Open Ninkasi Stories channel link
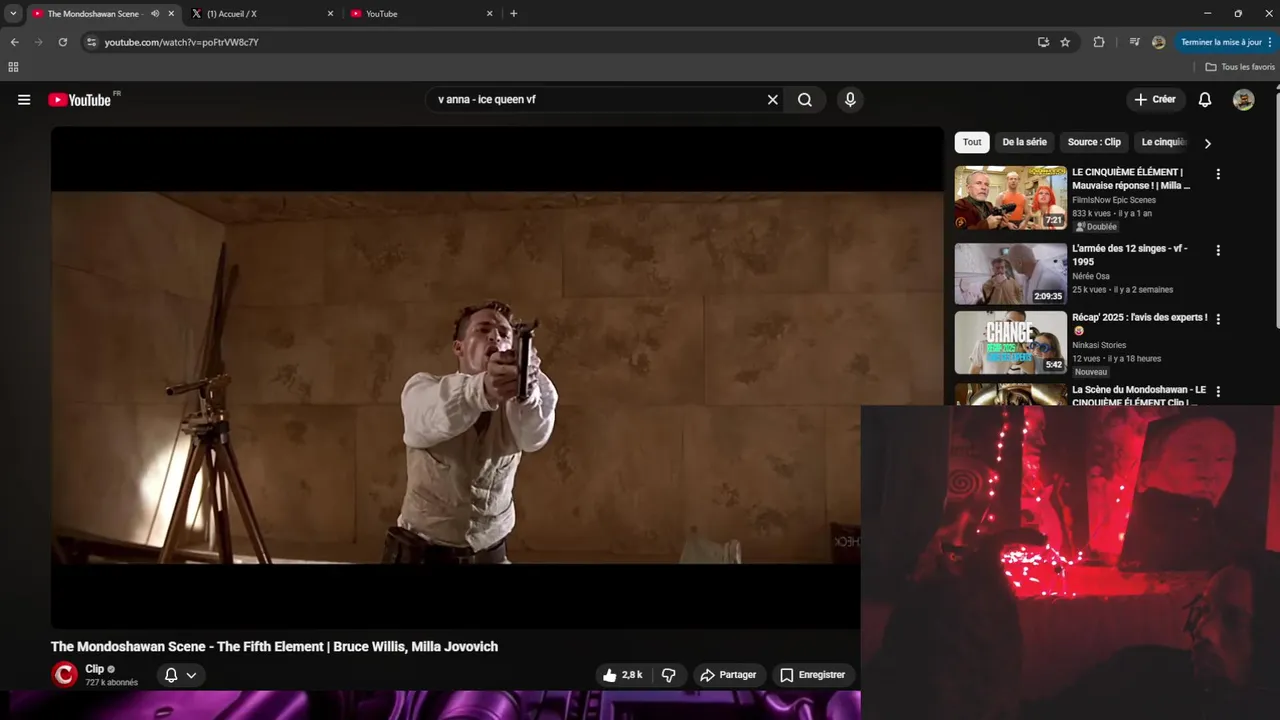Image resolution: width=1280 pixels, height=720 pixels. pyautogui.click(x=1099, y=345)
